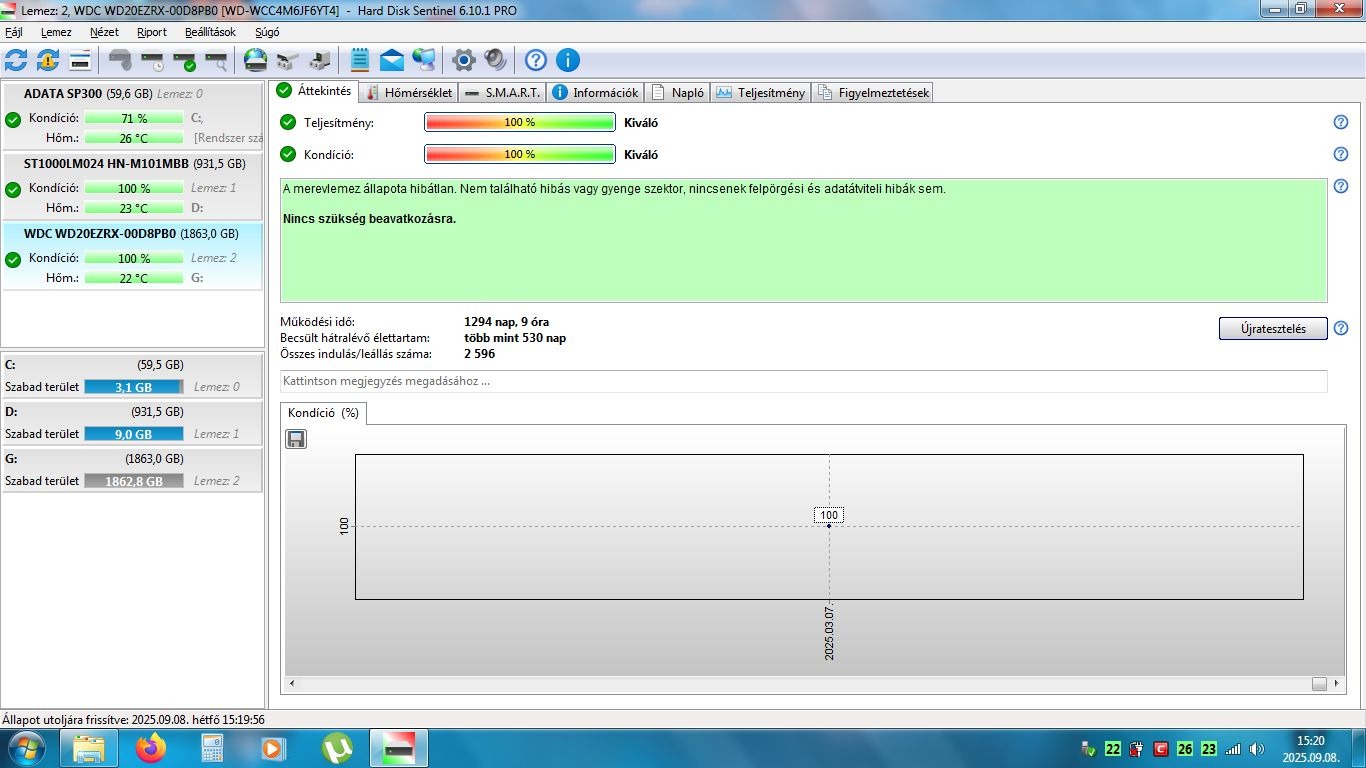Click the question mark help toolbar icon
Viewport: 1366px width, 768px height.
click(536, 60)
